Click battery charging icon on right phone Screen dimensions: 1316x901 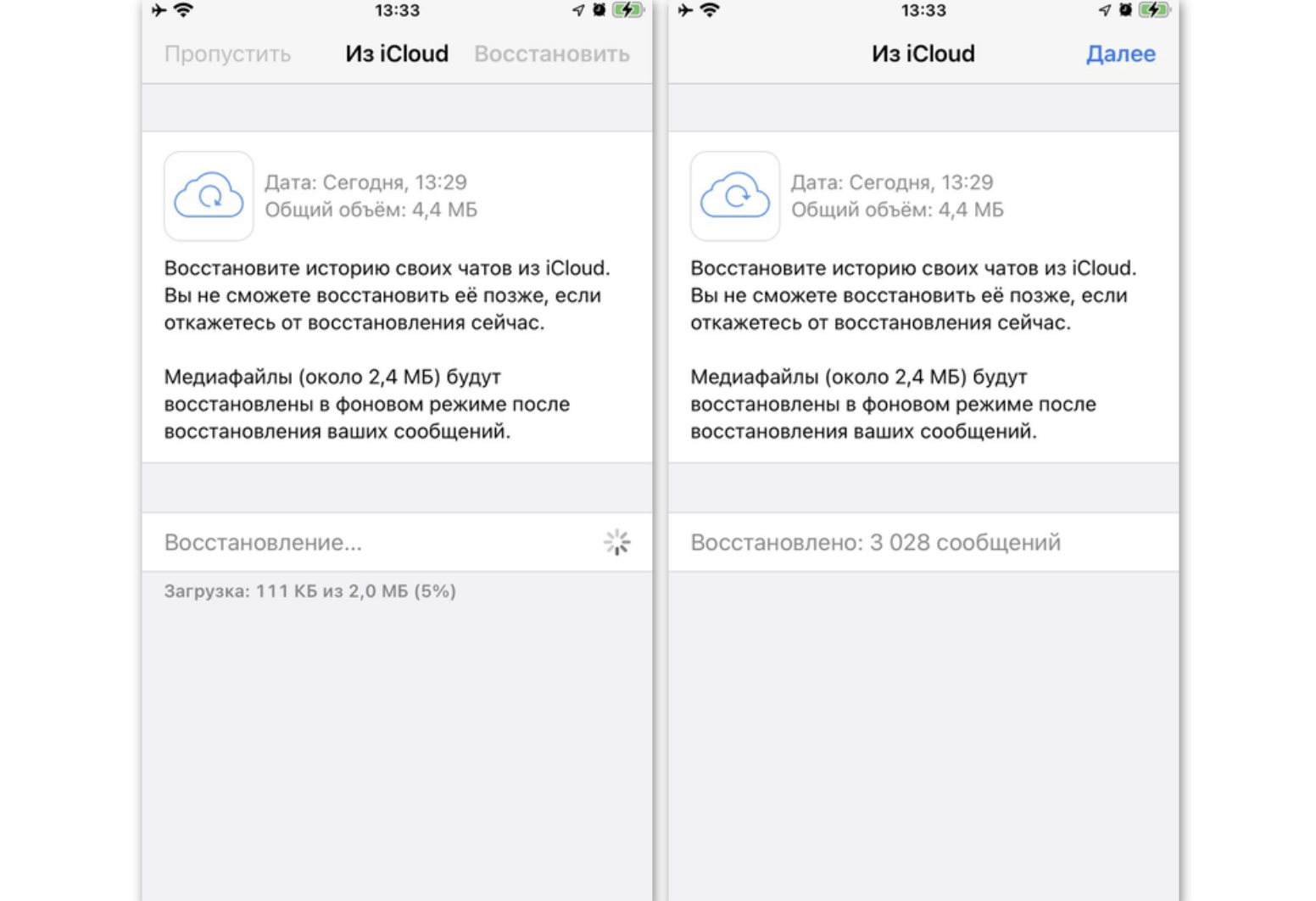point(1154,10)
